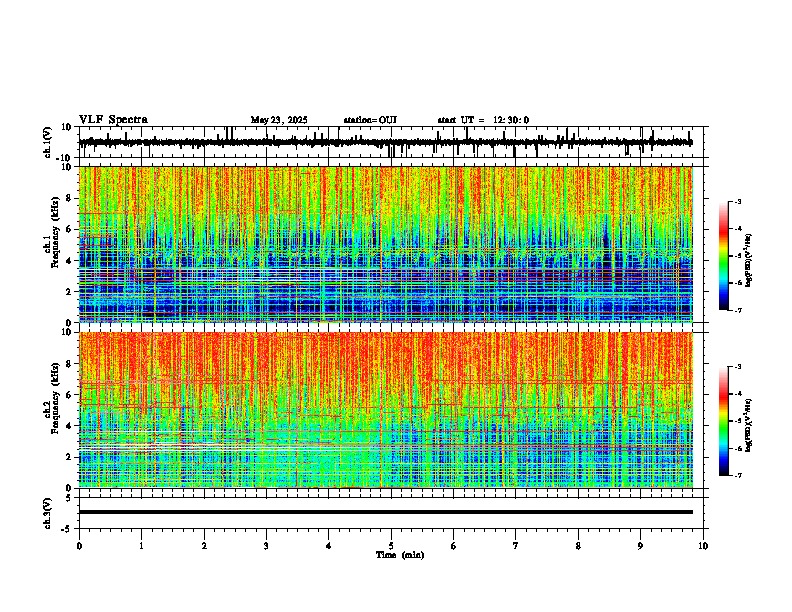792x612 pixels.
Task: Click the time axis tick label "9"
Action: [x=640, y=546]
